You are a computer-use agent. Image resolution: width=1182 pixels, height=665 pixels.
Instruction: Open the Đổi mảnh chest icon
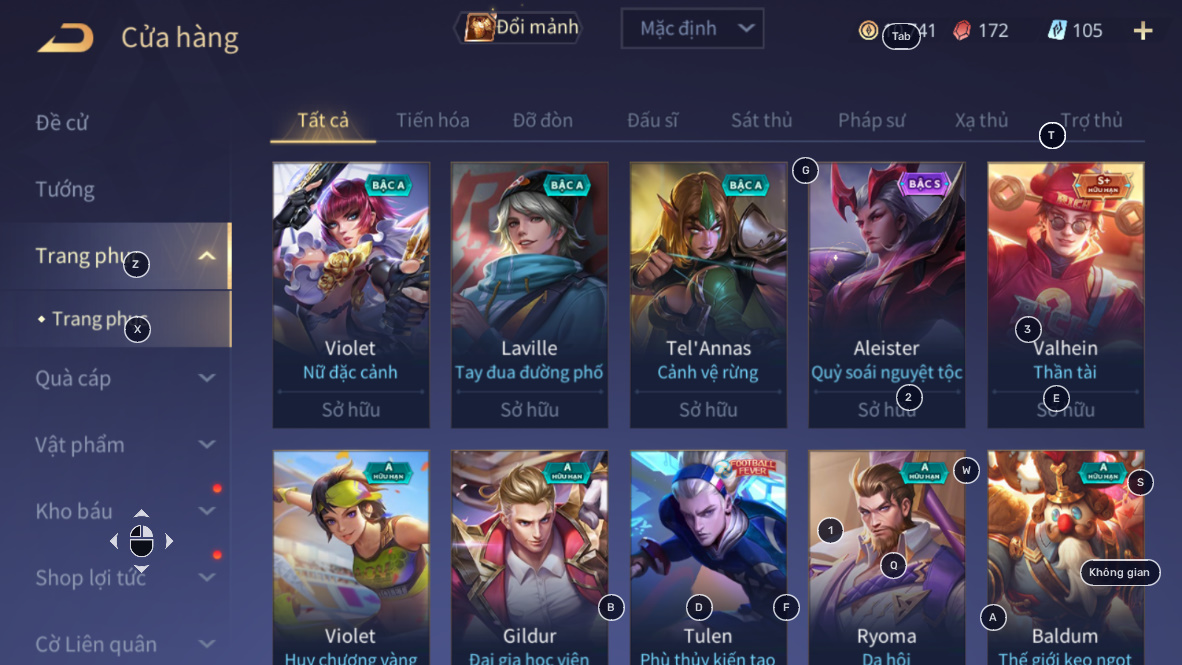(479, 28)
